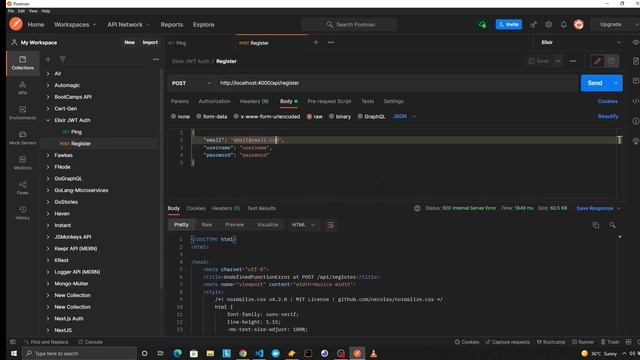Create new collection with plus icon
The height and width of the screenshot is (360, 640).
tap(48, 60)
